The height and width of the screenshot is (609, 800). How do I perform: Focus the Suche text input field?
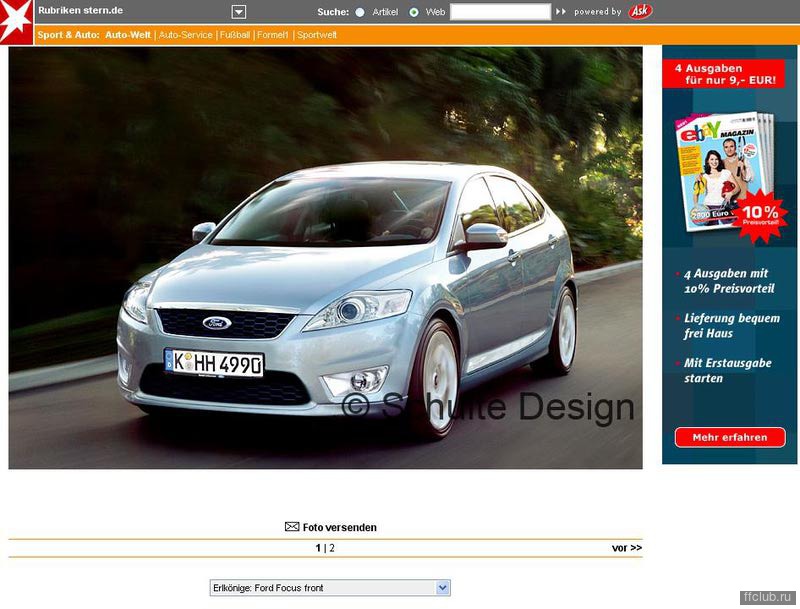click(x=501, y=12)
